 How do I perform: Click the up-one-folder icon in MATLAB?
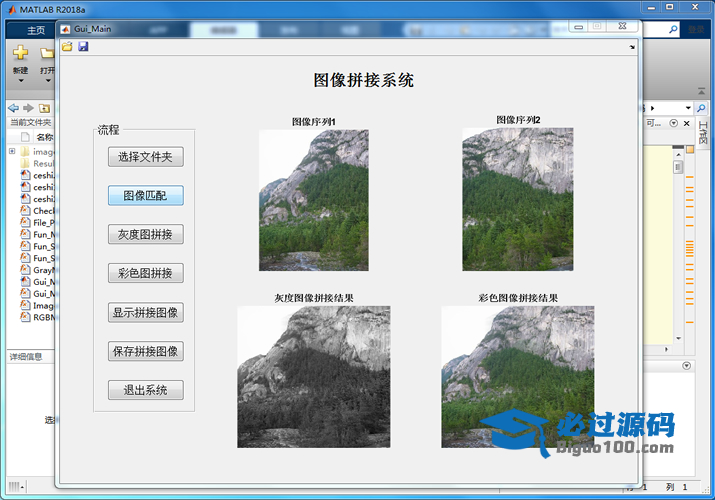coord(44,108)
